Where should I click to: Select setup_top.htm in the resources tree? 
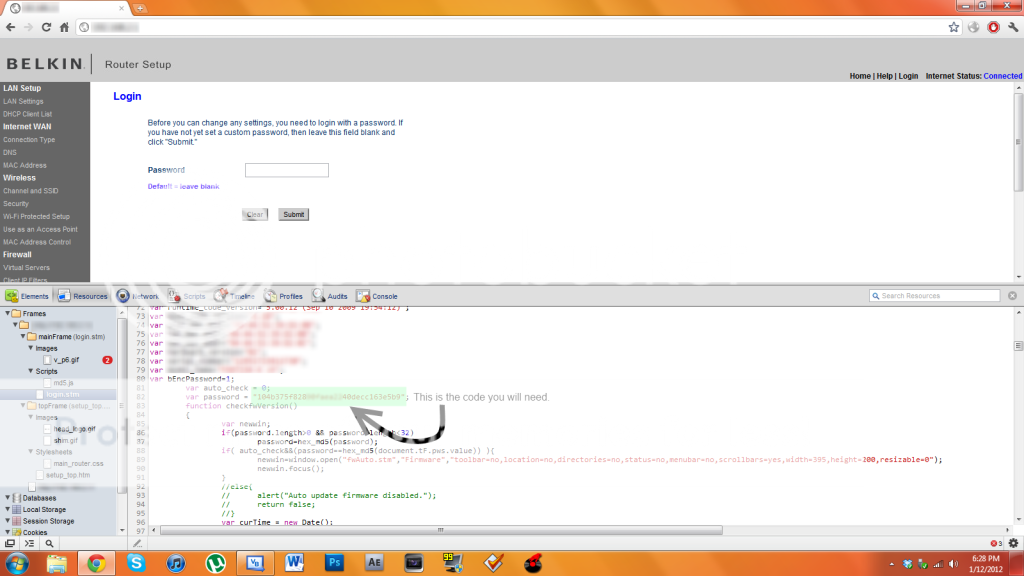click(62, 475)
